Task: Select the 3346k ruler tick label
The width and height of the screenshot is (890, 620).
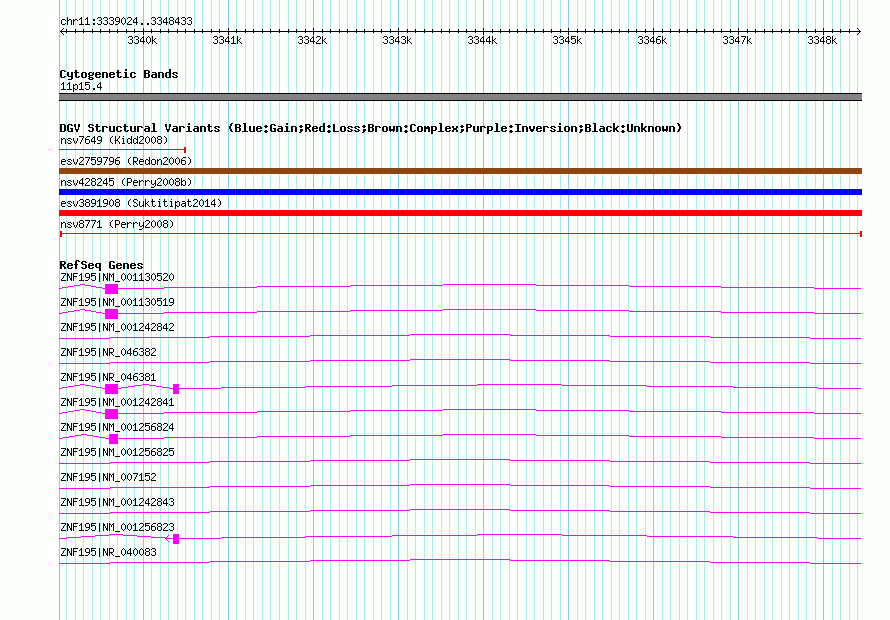Action: point(652,40)
